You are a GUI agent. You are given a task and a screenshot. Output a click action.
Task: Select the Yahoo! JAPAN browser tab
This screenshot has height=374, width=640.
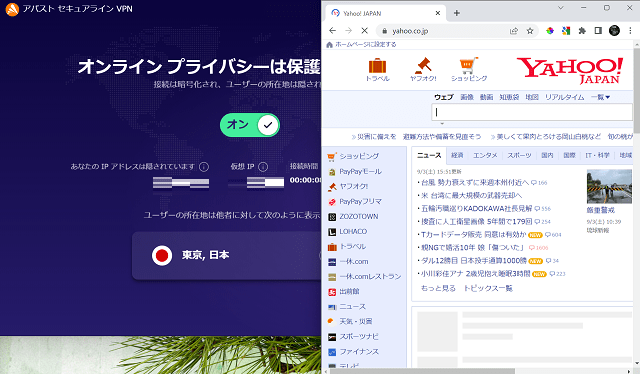[x=386, y=13]
